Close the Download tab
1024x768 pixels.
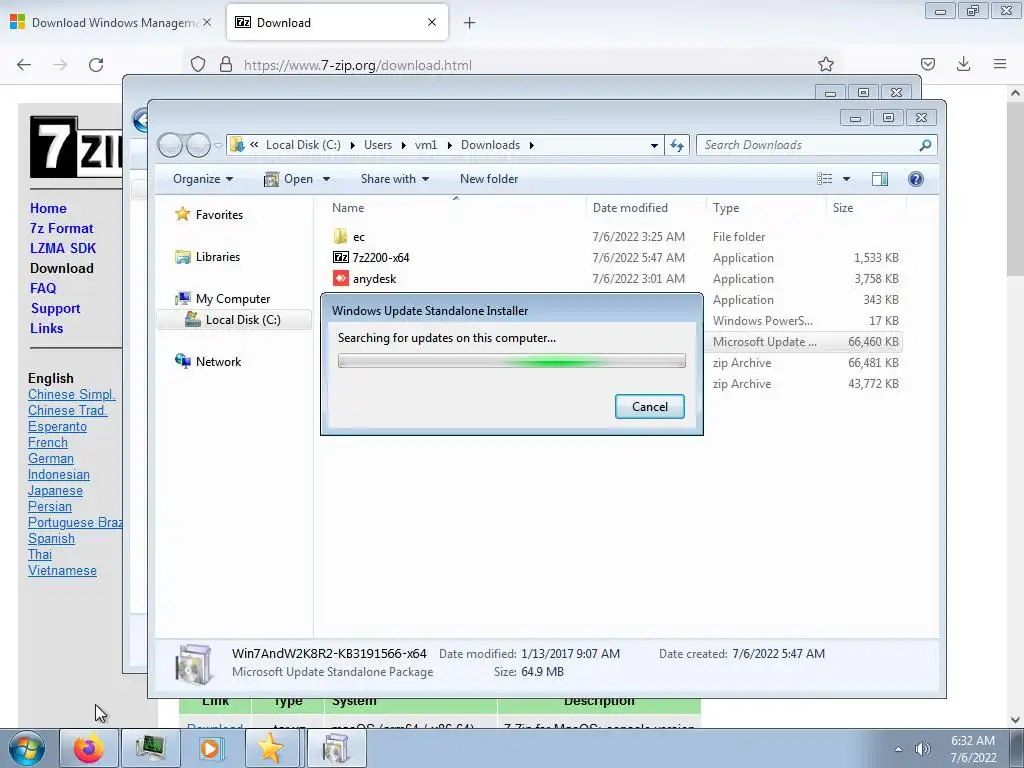pos(432,22)
